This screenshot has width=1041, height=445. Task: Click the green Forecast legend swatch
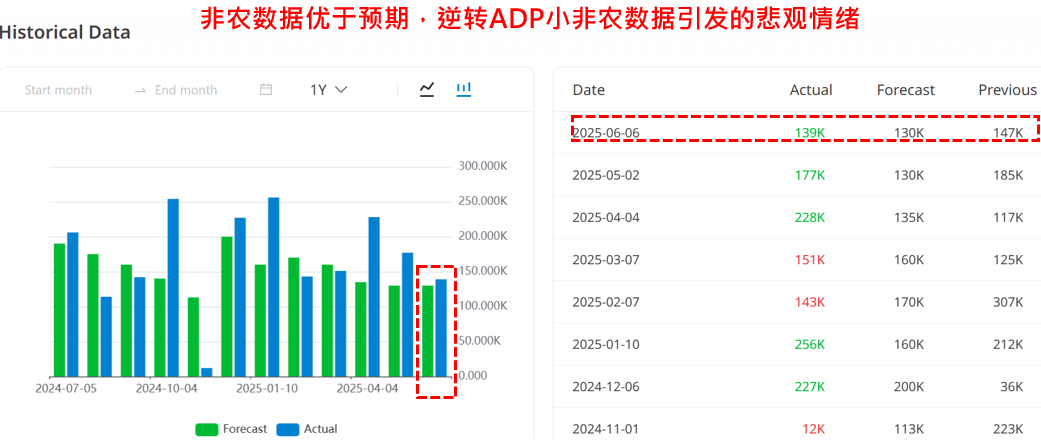tap(207, 429)
